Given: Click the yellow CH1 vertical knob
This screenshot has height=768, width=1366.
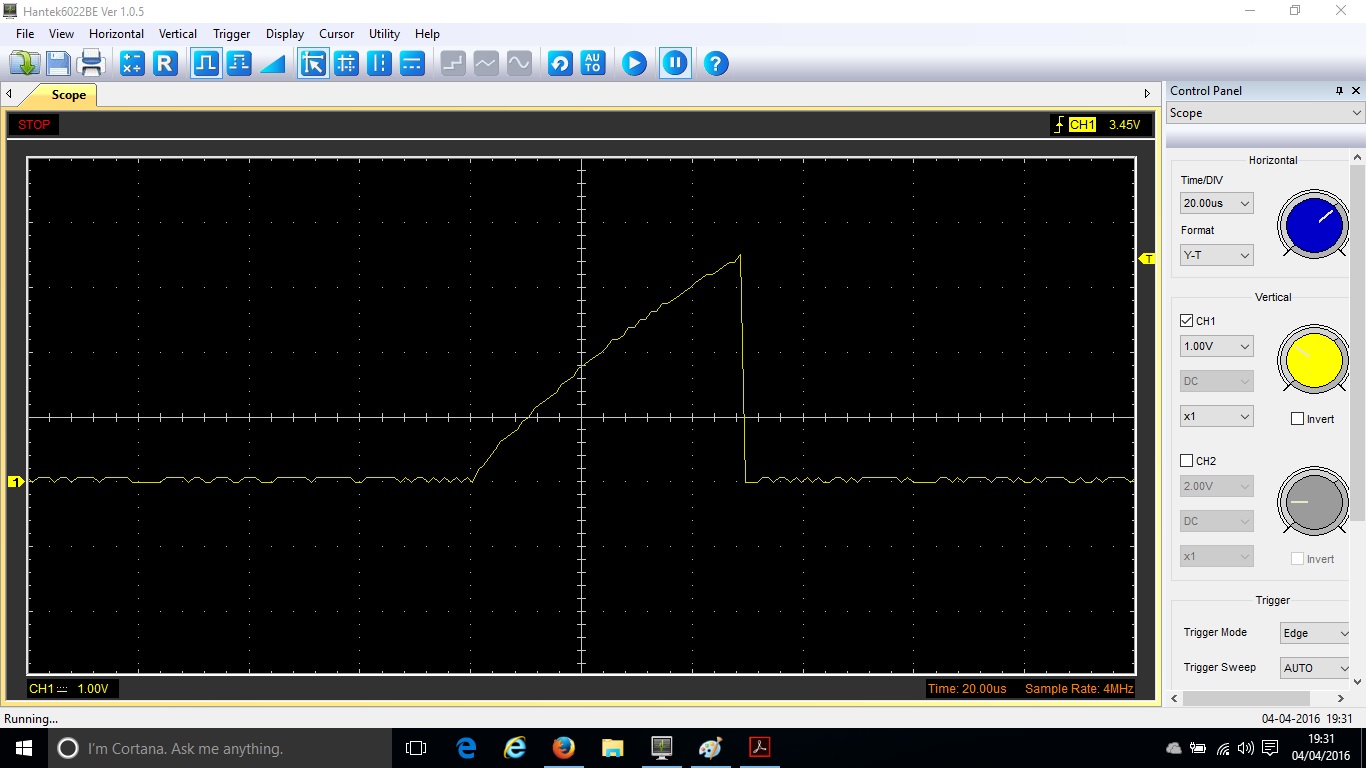Looking at the screenshot, I should pos(1313,361).
